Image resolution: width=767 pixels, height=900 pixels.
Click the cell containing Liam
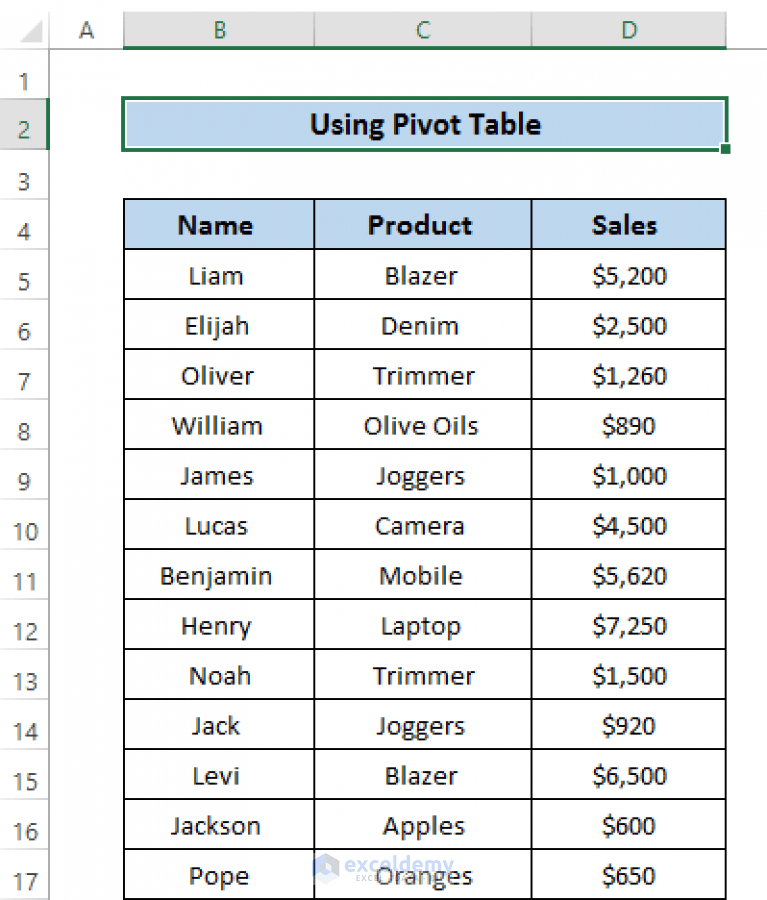218,275
